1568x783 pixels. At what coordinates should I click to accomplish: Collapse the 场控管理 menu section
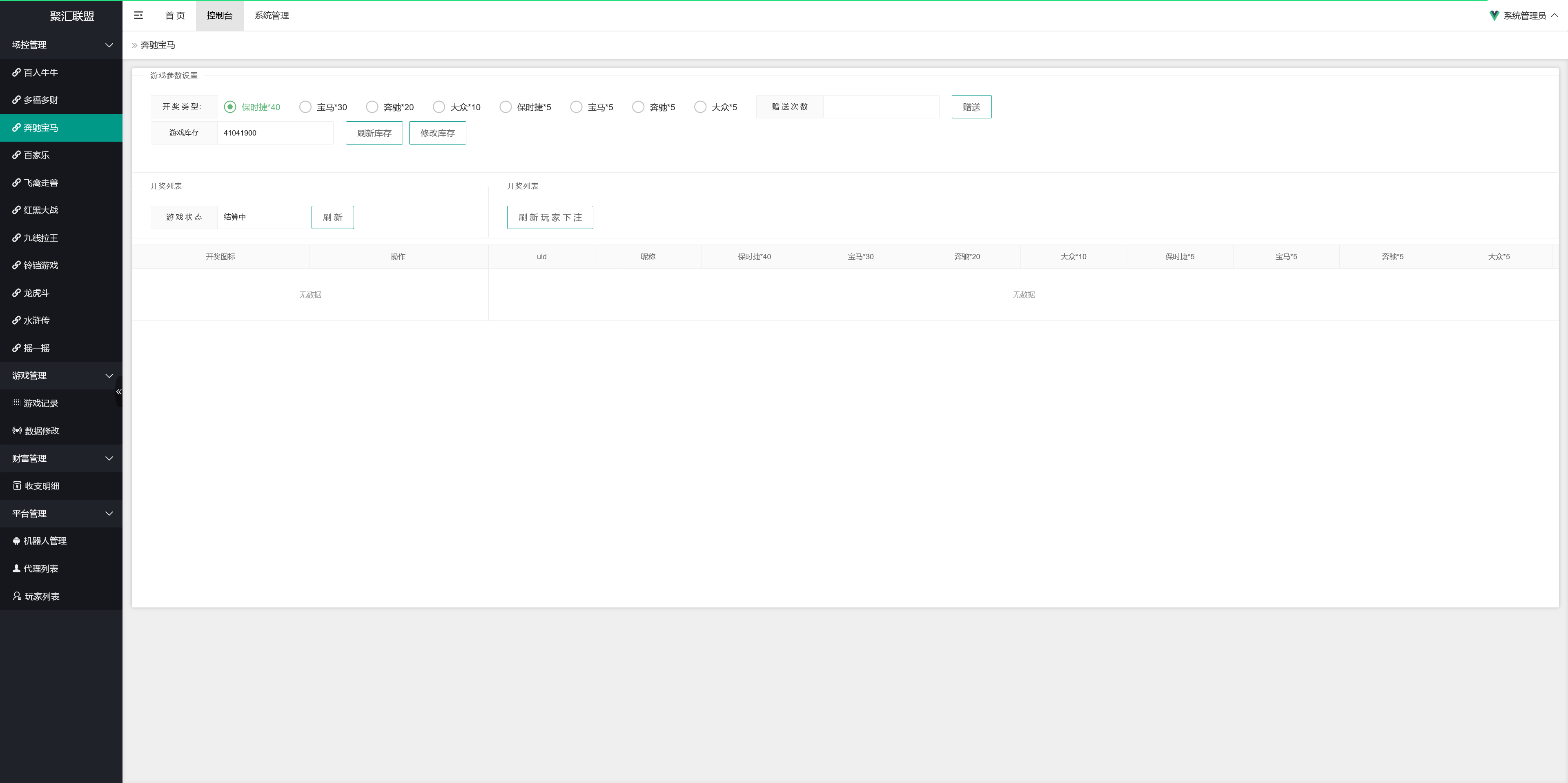pos(109,45)
